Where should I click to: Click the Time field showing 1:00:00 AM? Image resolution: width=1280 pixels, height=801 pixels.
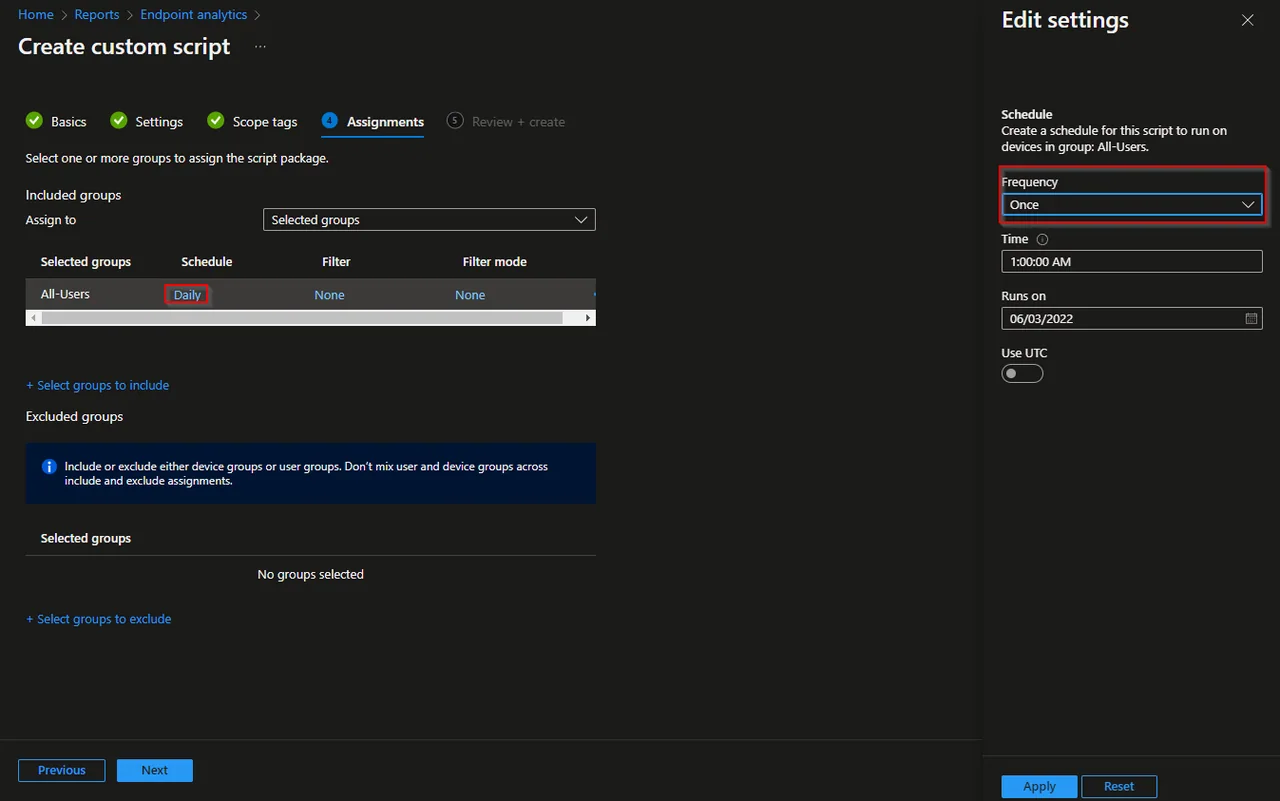[x=1132, y=262]
